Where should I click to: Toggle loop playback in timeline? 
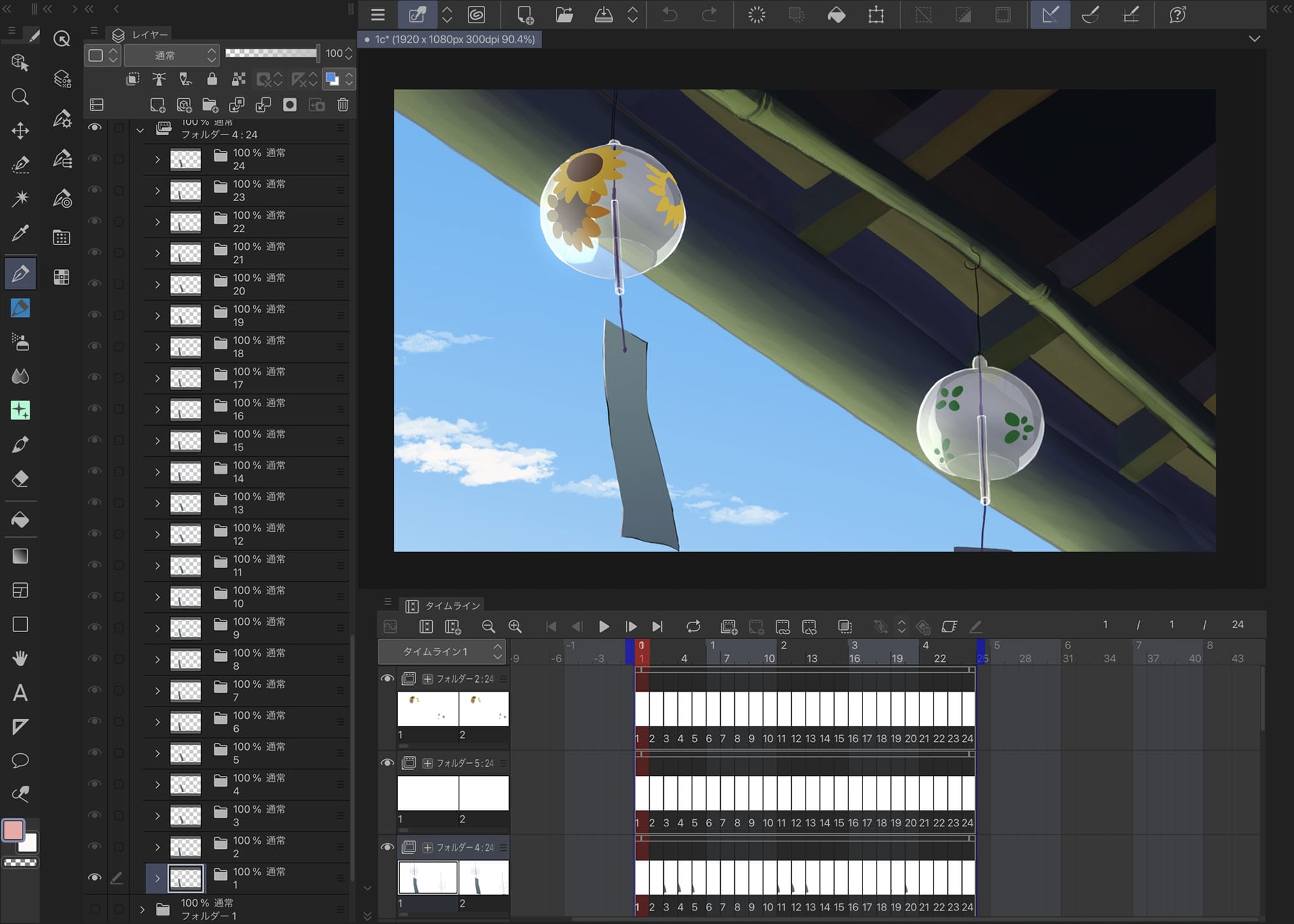point(693,626)
